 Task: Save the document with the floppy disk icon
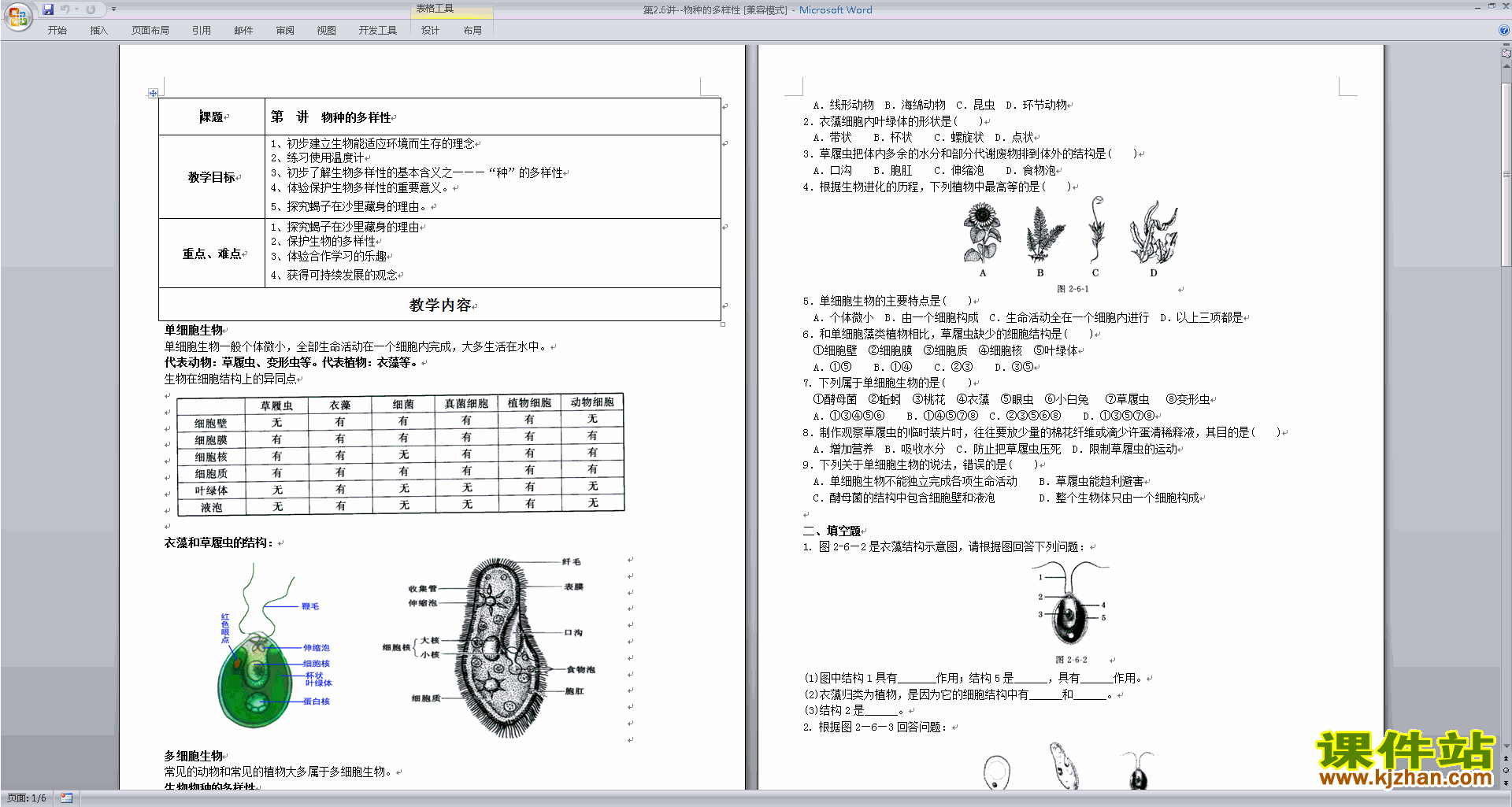pyautogui.click(x=48, y=9)
